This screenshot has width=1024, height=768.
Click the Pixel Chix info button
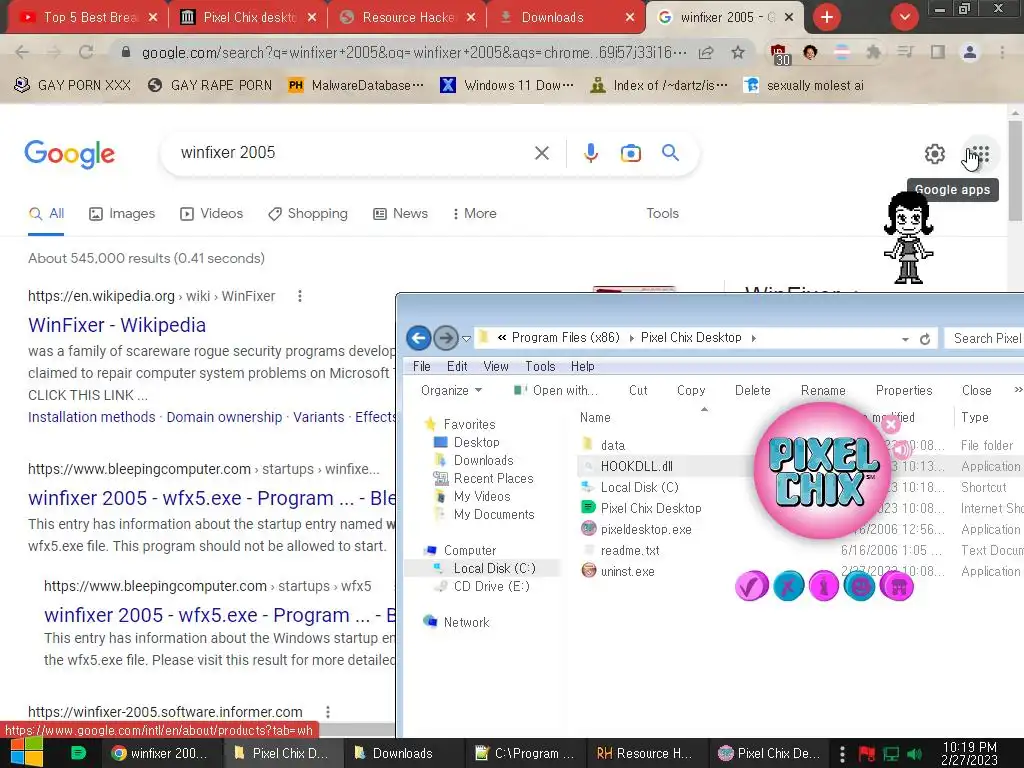pos(824,586)
